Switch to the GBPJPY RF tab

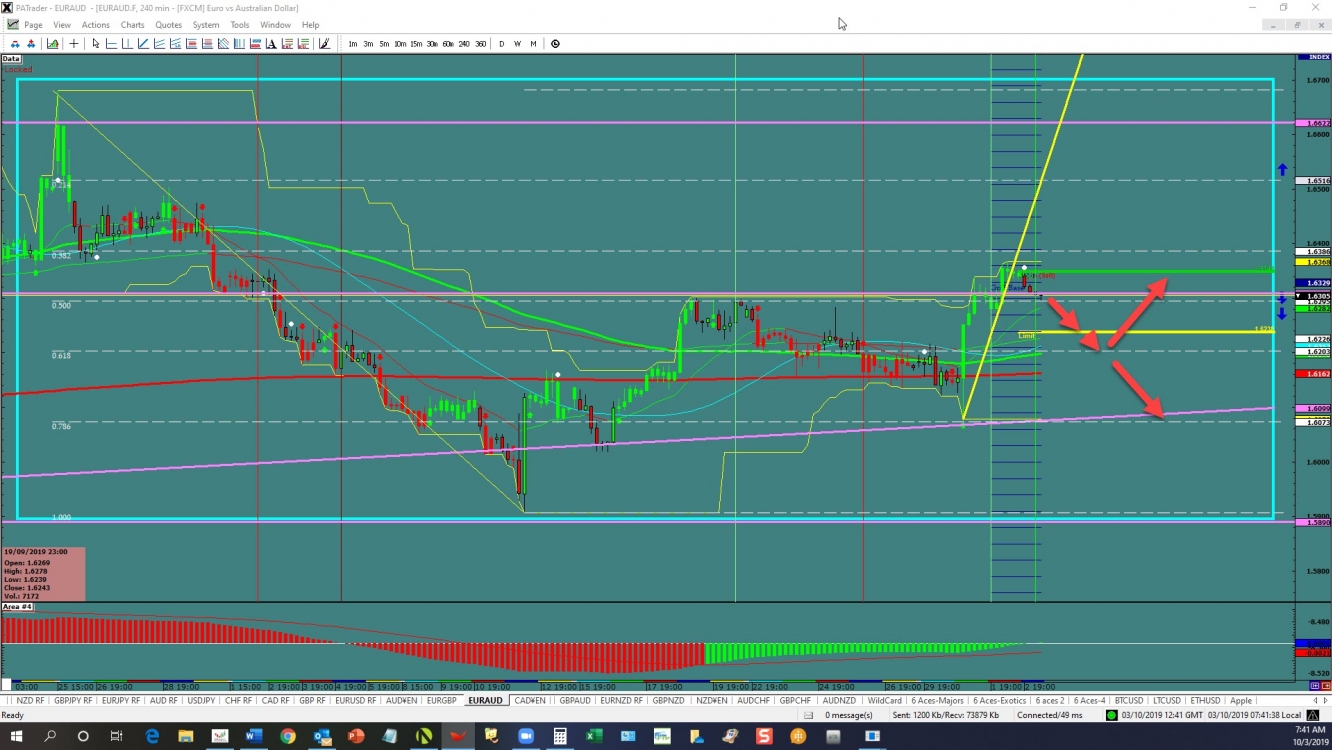click(75, 700)
